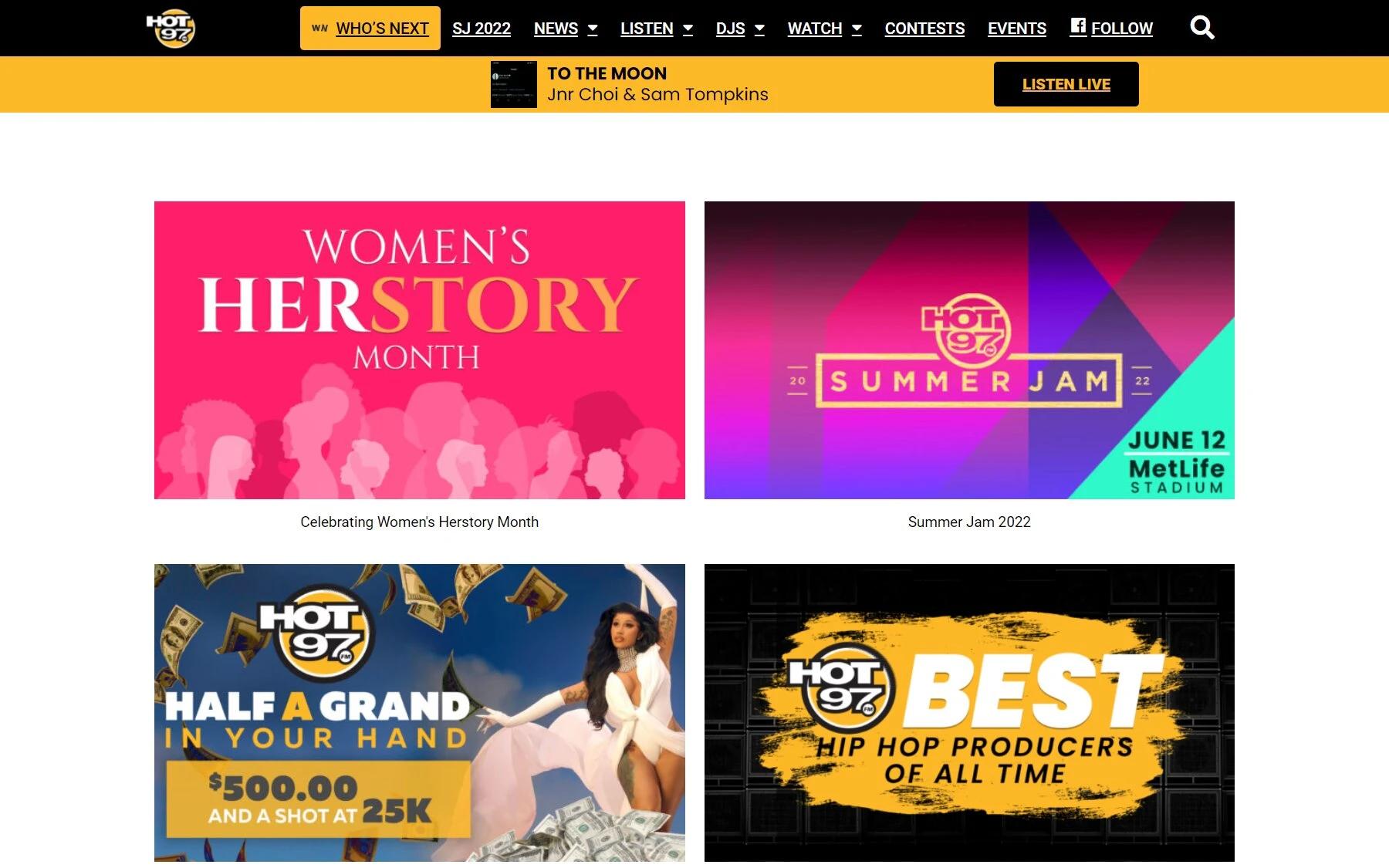Click the To The Moon album artwork
This screenshot has width=1389, height=868.
[513, 85]
